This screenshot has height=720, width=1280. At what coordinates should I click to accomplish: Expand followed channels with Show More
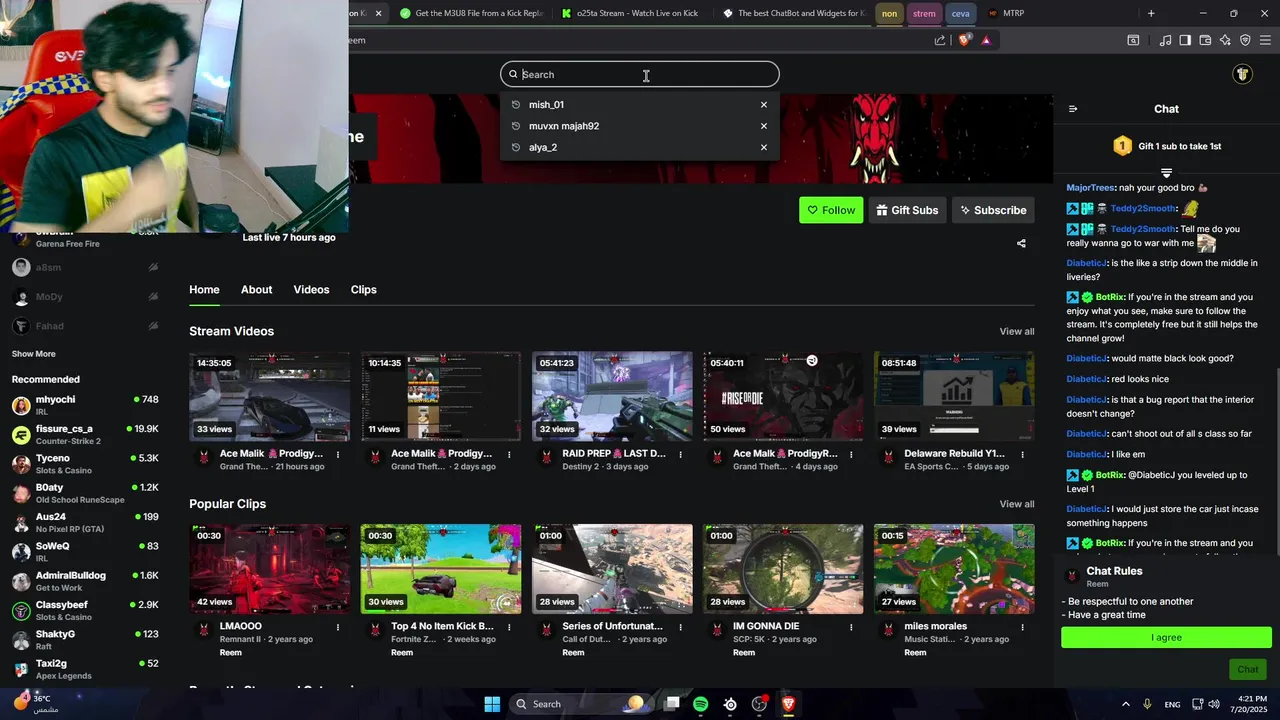click(x=33, y=354)
